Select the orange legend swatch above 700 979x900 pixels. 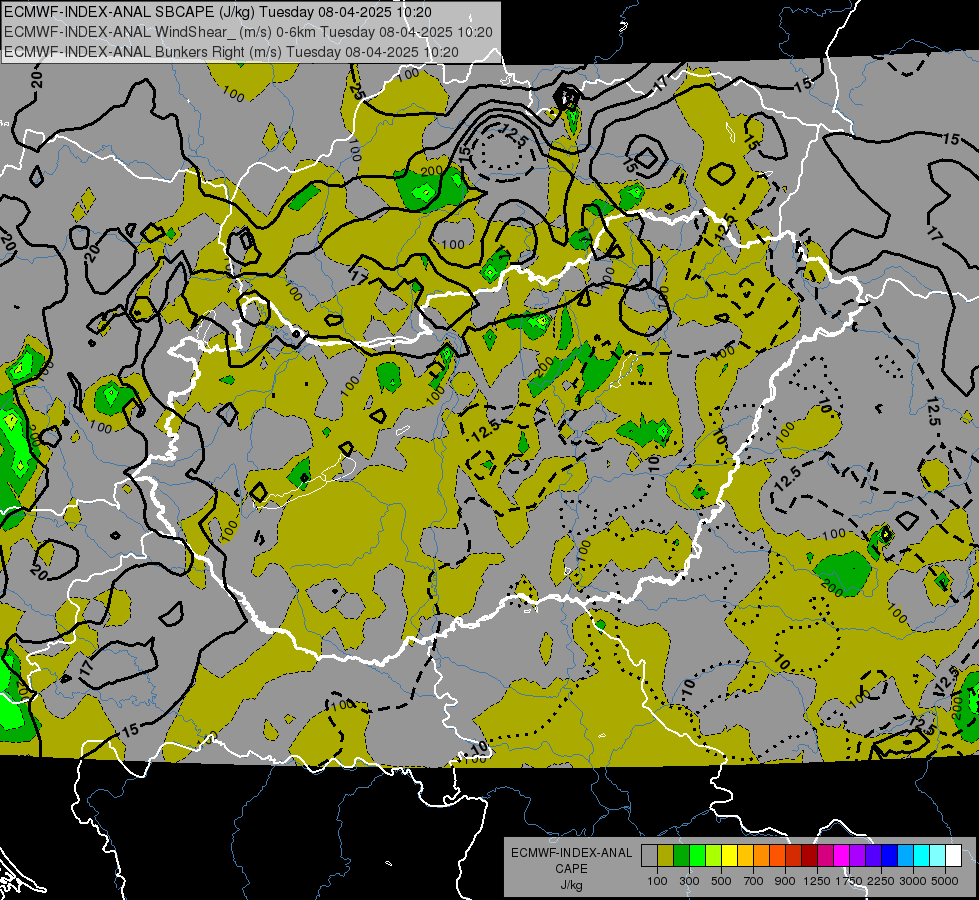click(762, 855)
